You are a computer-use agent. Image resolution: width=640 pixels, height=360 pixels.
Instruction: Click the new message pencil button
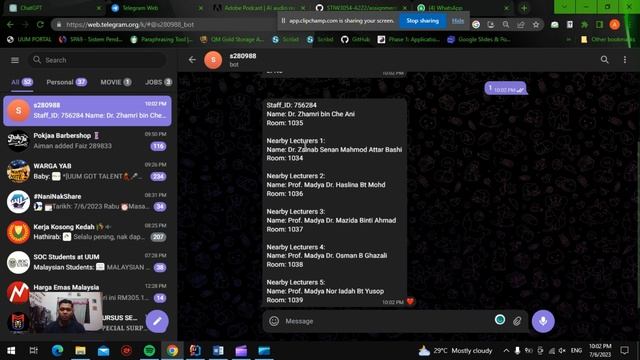(157, 321)
